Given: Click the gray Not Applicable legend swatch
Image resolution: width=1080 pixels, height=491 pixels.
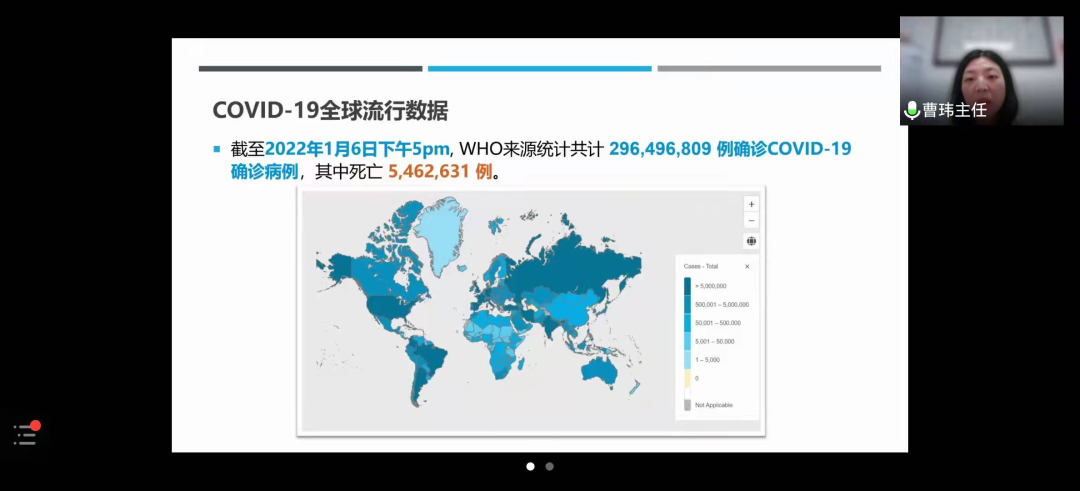Looking at the screenshot, I should click(687, 405).
